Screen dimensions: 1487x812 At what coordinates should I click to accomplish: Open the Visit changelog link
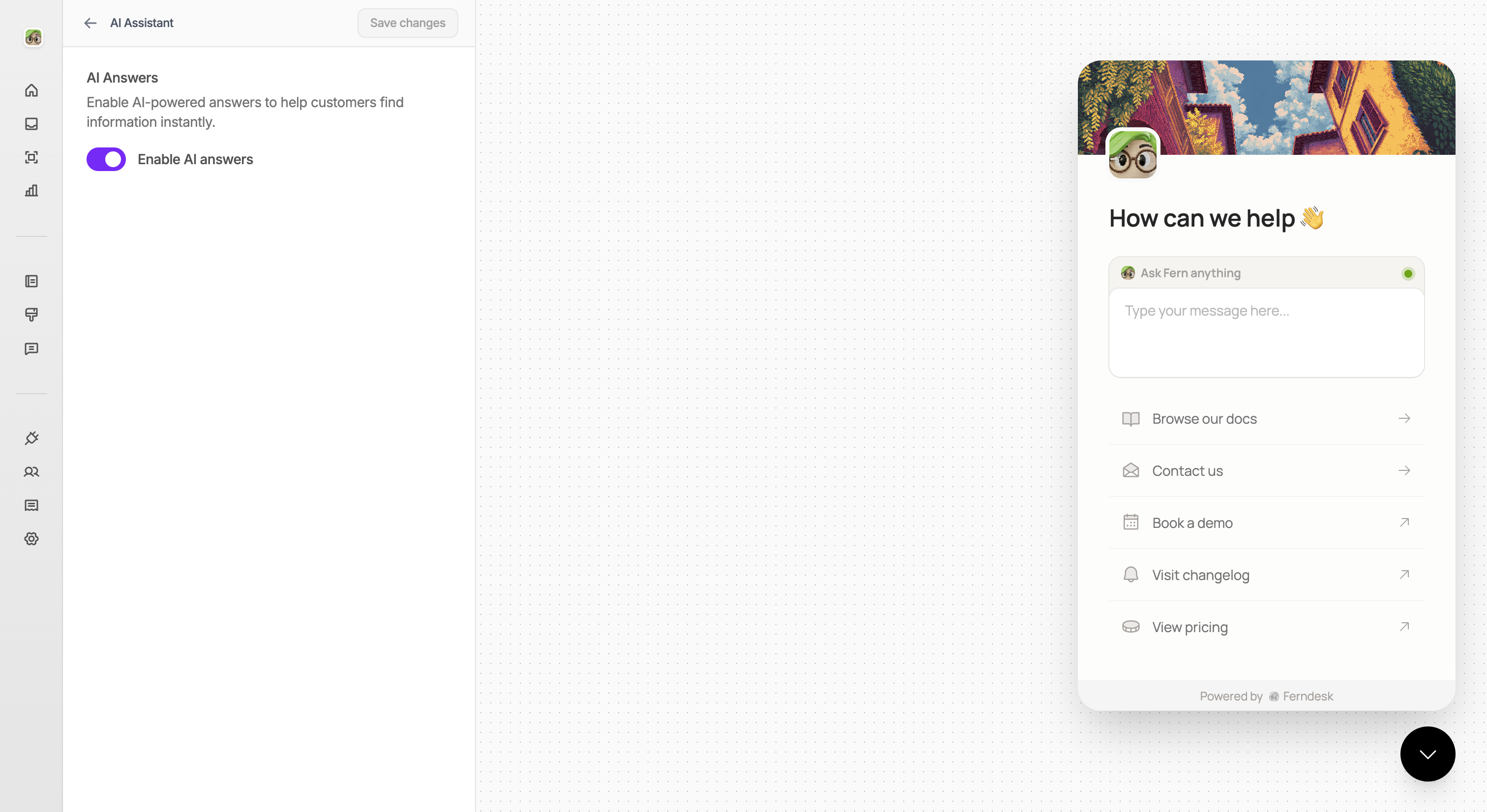[x=1267, y=575]
